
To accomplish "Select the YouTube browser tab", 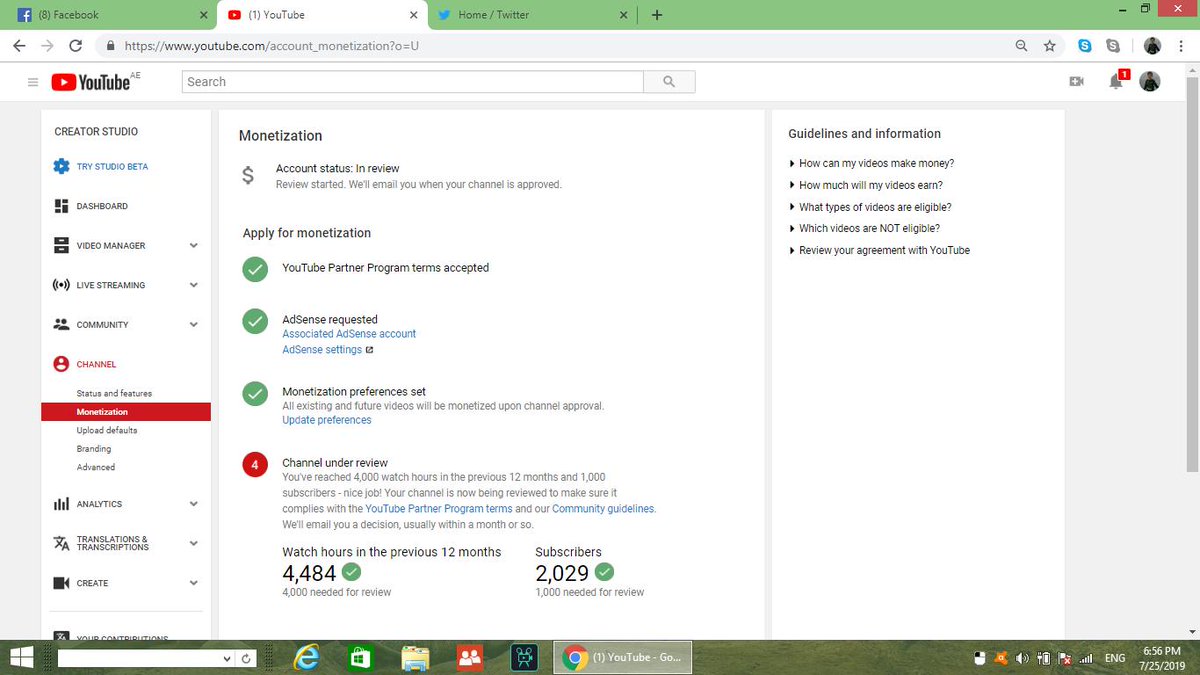I will pos(321,15).
